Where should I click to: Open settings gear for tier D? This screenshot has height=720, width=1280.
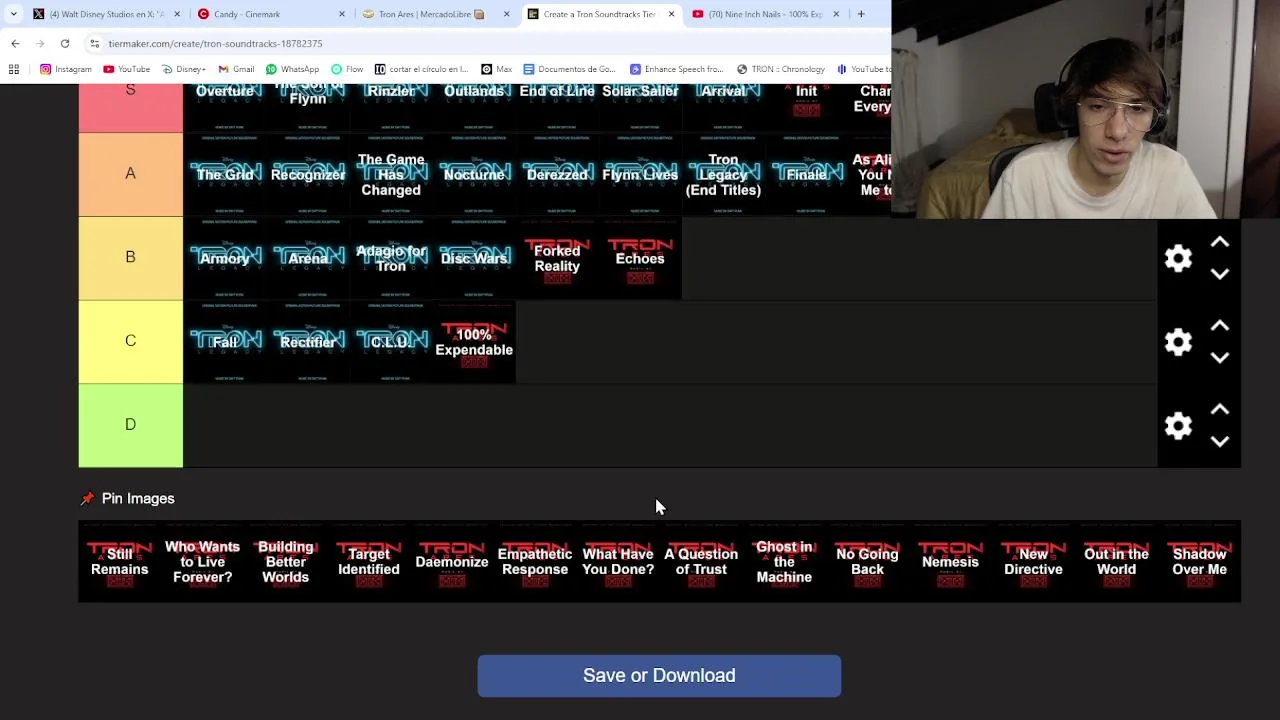click(1178, 426)
